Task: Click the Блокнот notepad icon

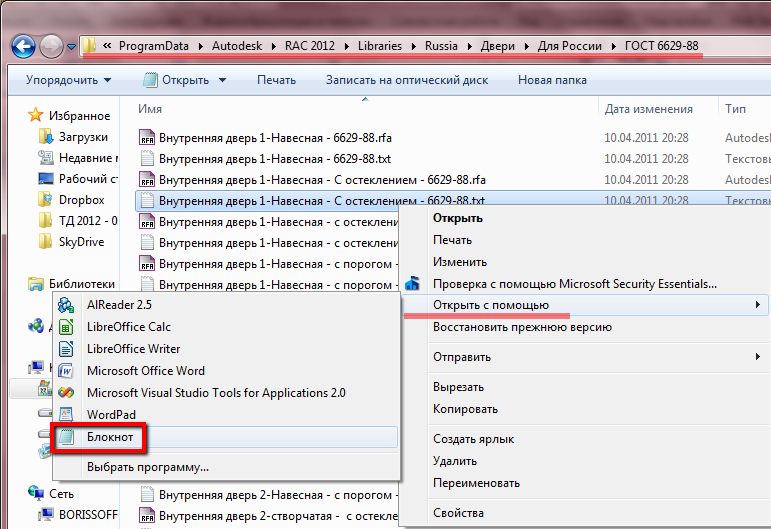Action: coord(66,437)
